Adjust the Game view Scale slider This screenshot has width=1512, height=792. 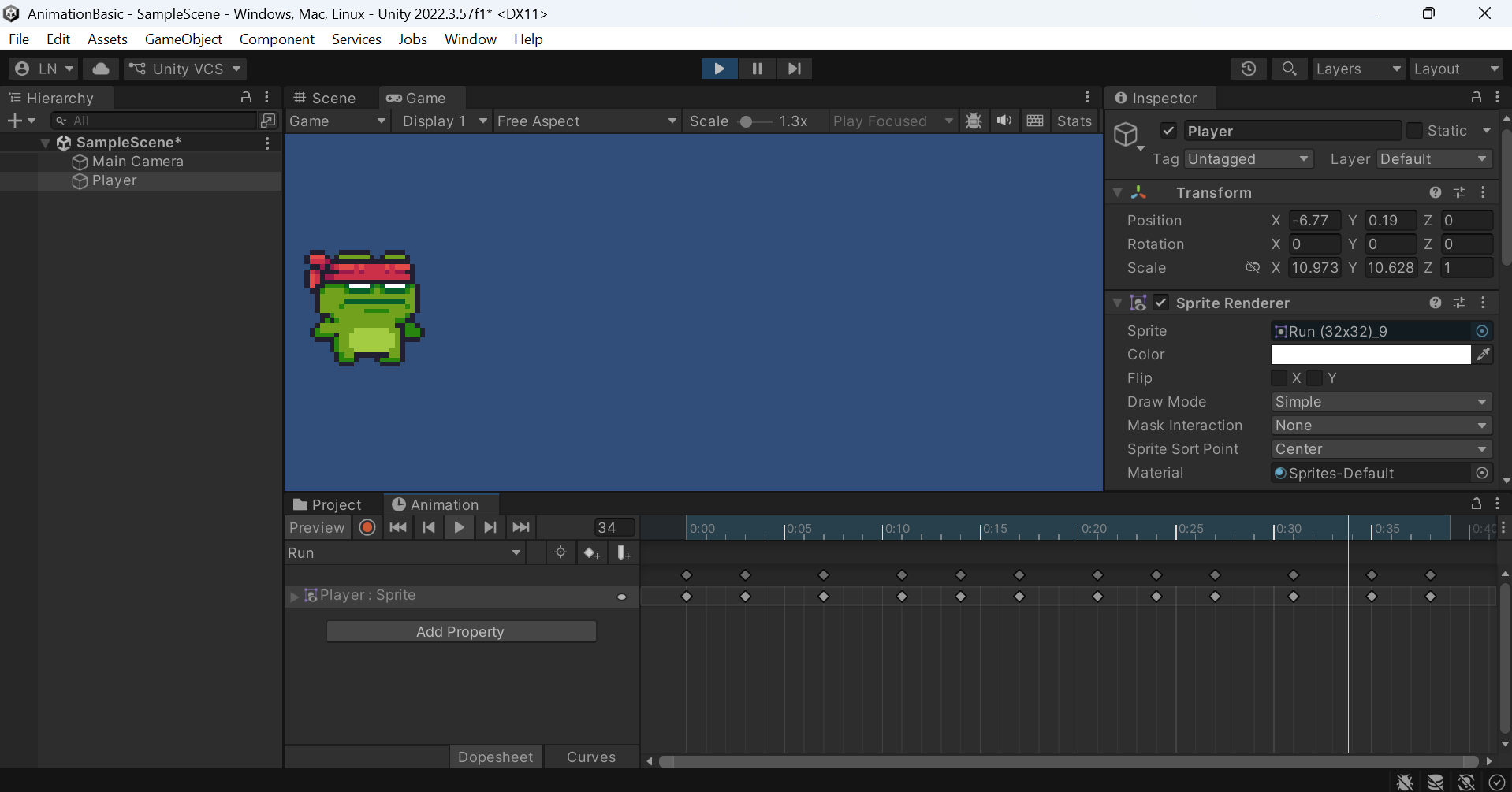click(754, 121)
